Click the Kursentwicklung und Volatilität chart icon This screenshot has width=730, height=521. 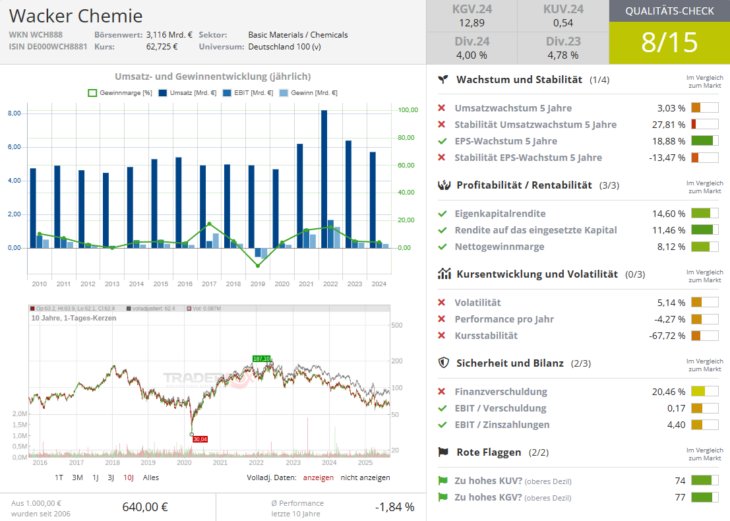coord(444,274)
